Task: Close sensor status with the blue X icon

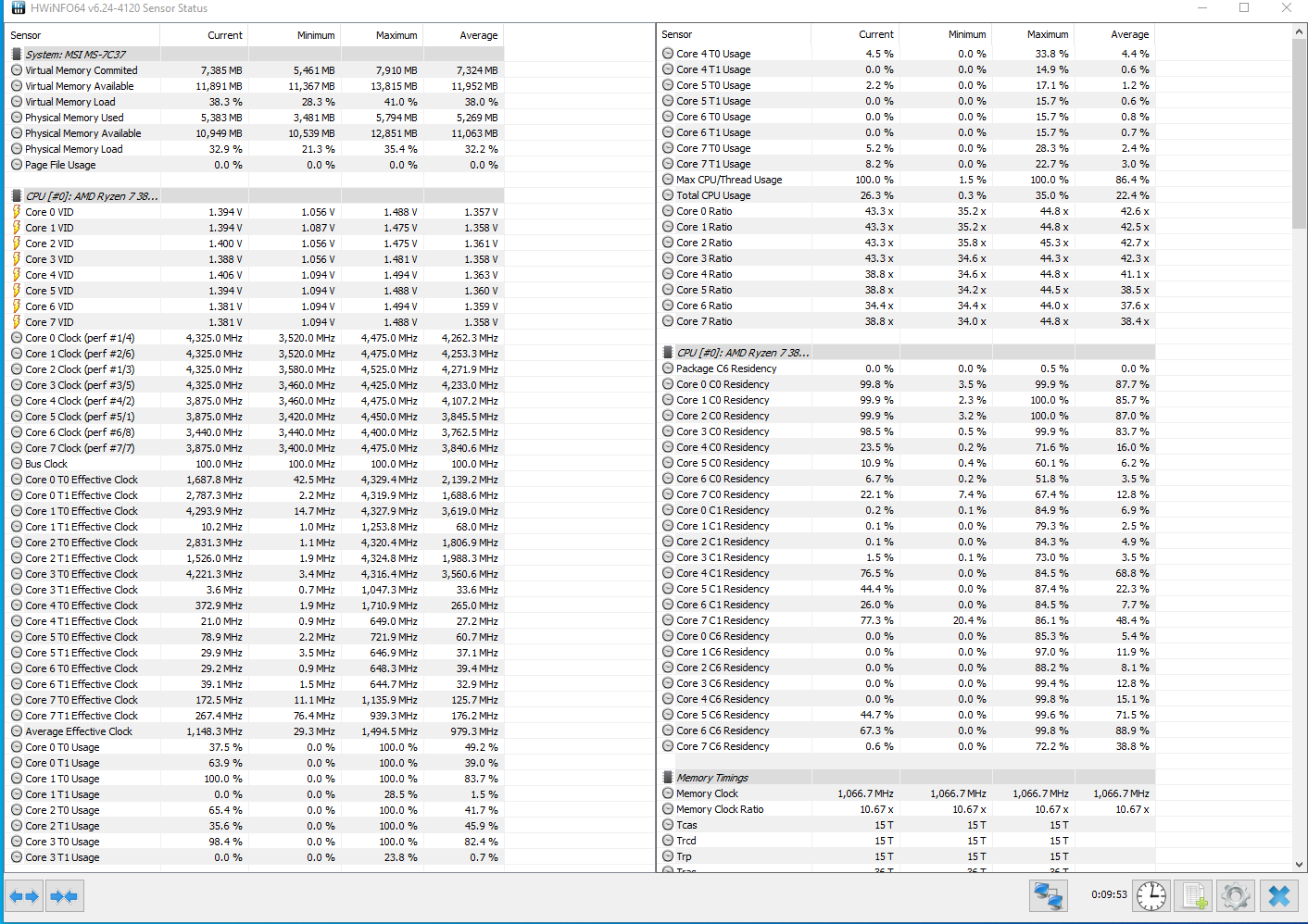Action: [x=1279, y=895]
